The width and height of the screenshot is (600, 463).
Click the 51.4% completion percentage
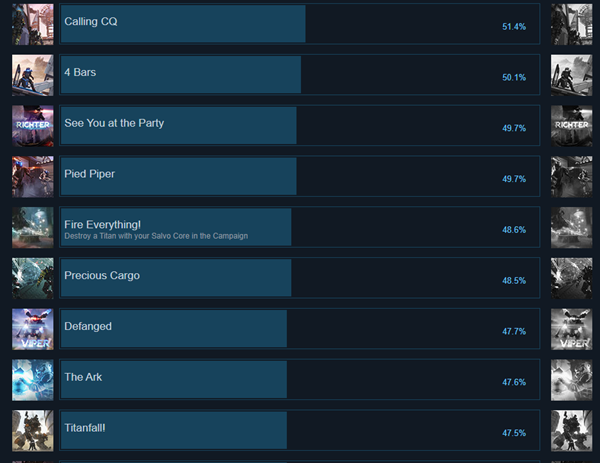[514, 27]
